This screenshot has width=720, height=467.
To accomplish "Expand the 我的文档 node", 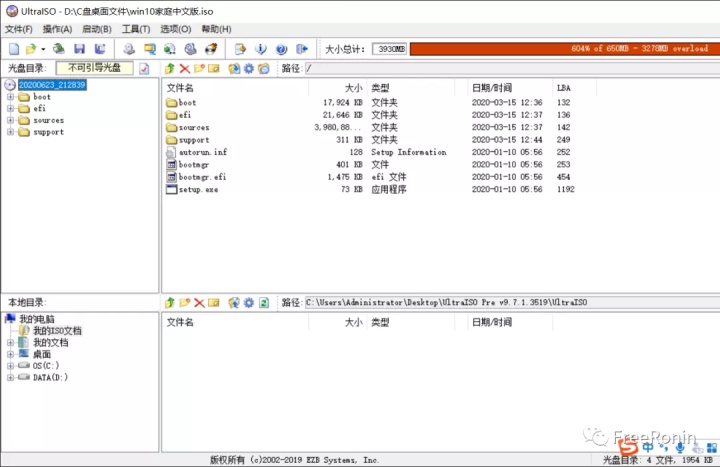I will click(10, 343).
